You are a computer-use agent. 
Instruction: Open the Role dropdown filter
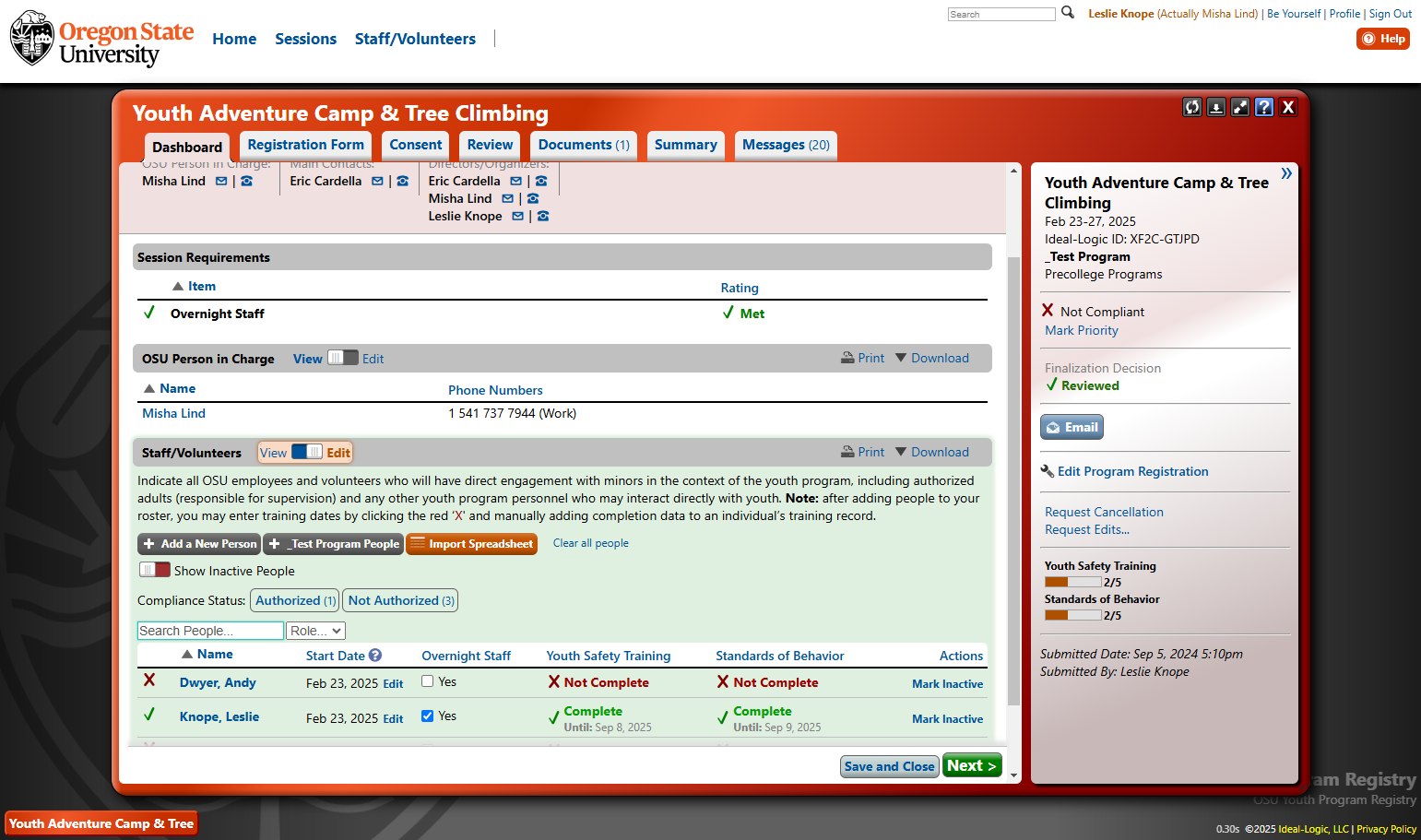pos(315,631)
